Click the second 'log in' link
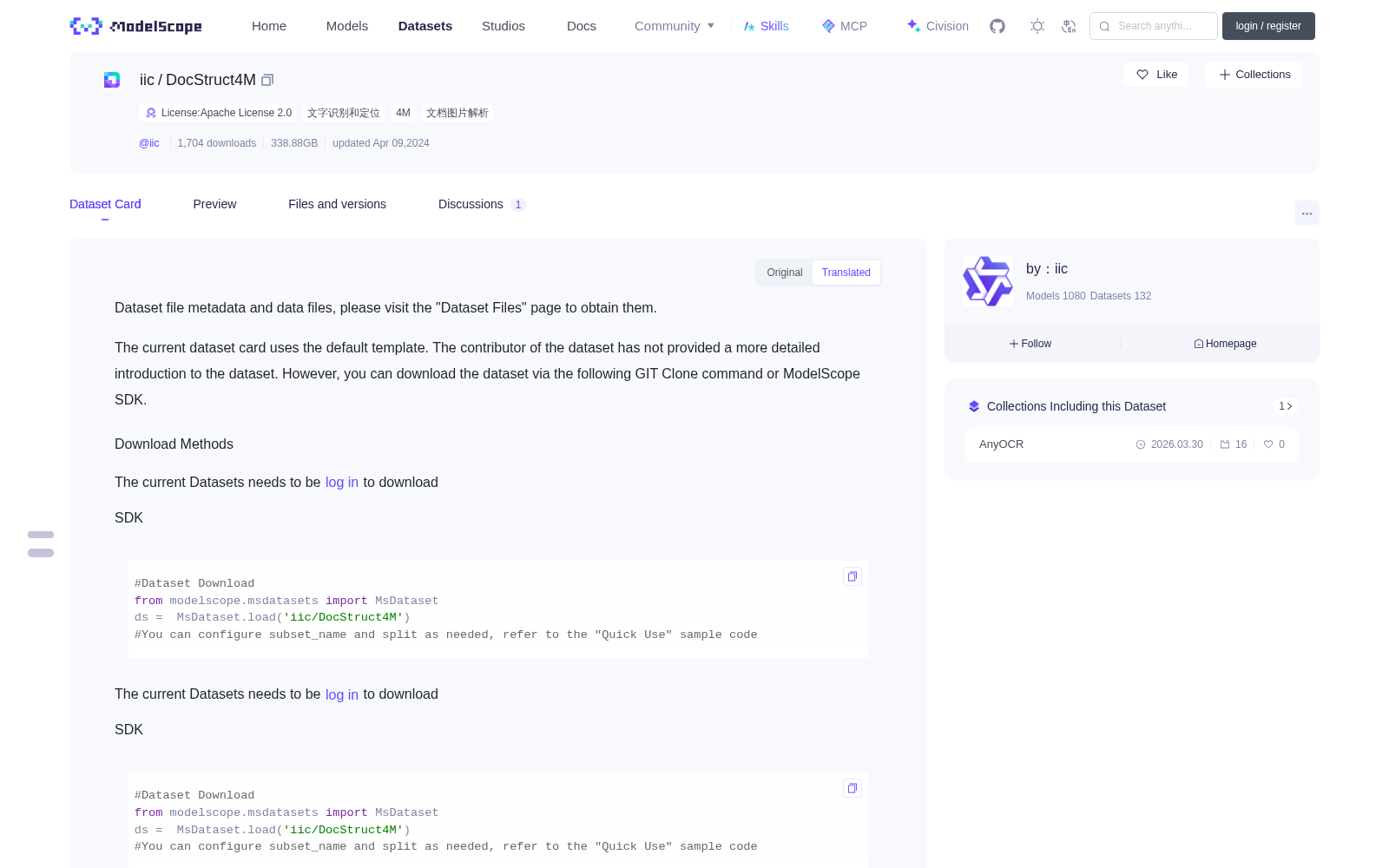The height and width of the screenshot is (868, 1389). click(342, 694)
